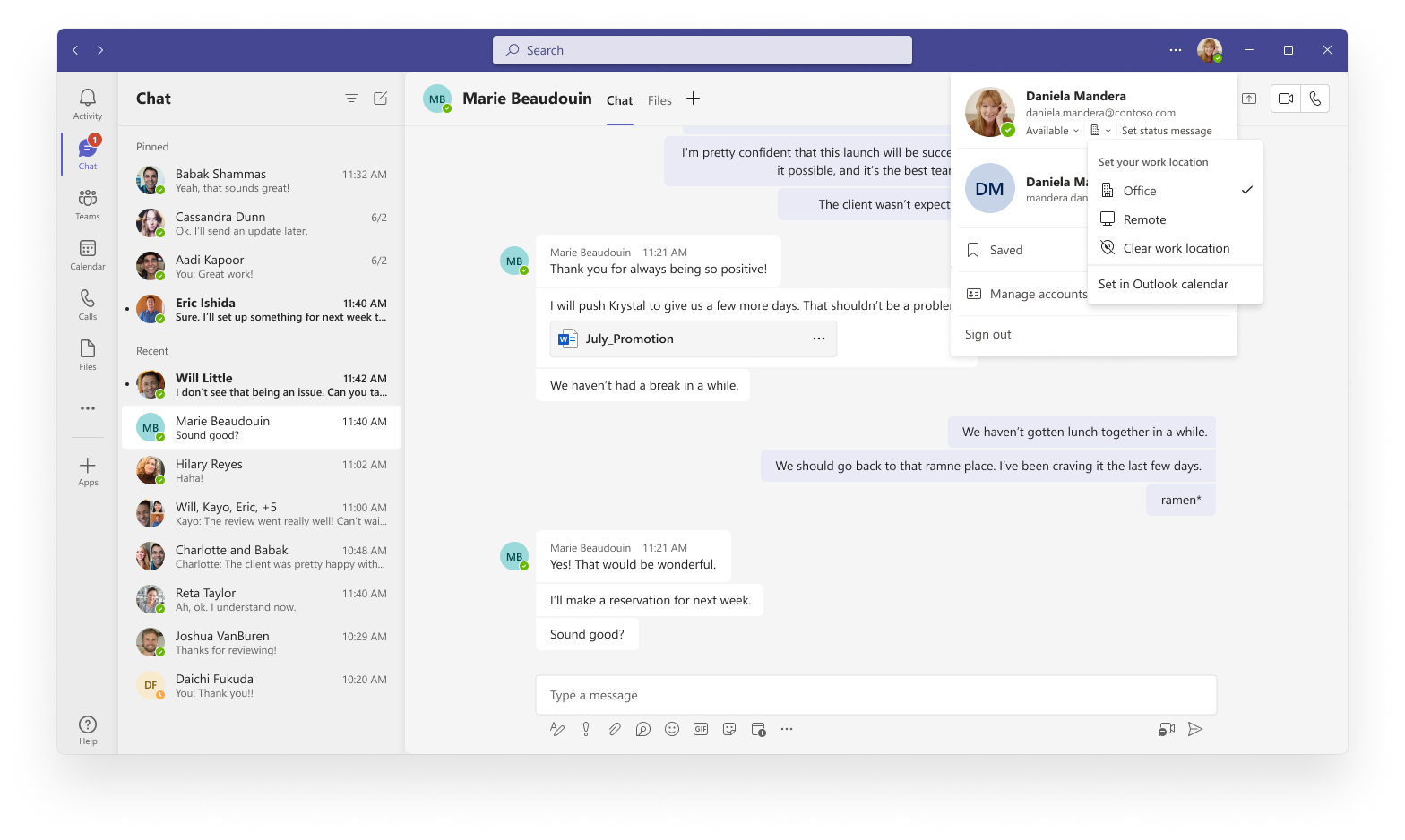Choose Set in Outlook calendar

(1175, 284)
